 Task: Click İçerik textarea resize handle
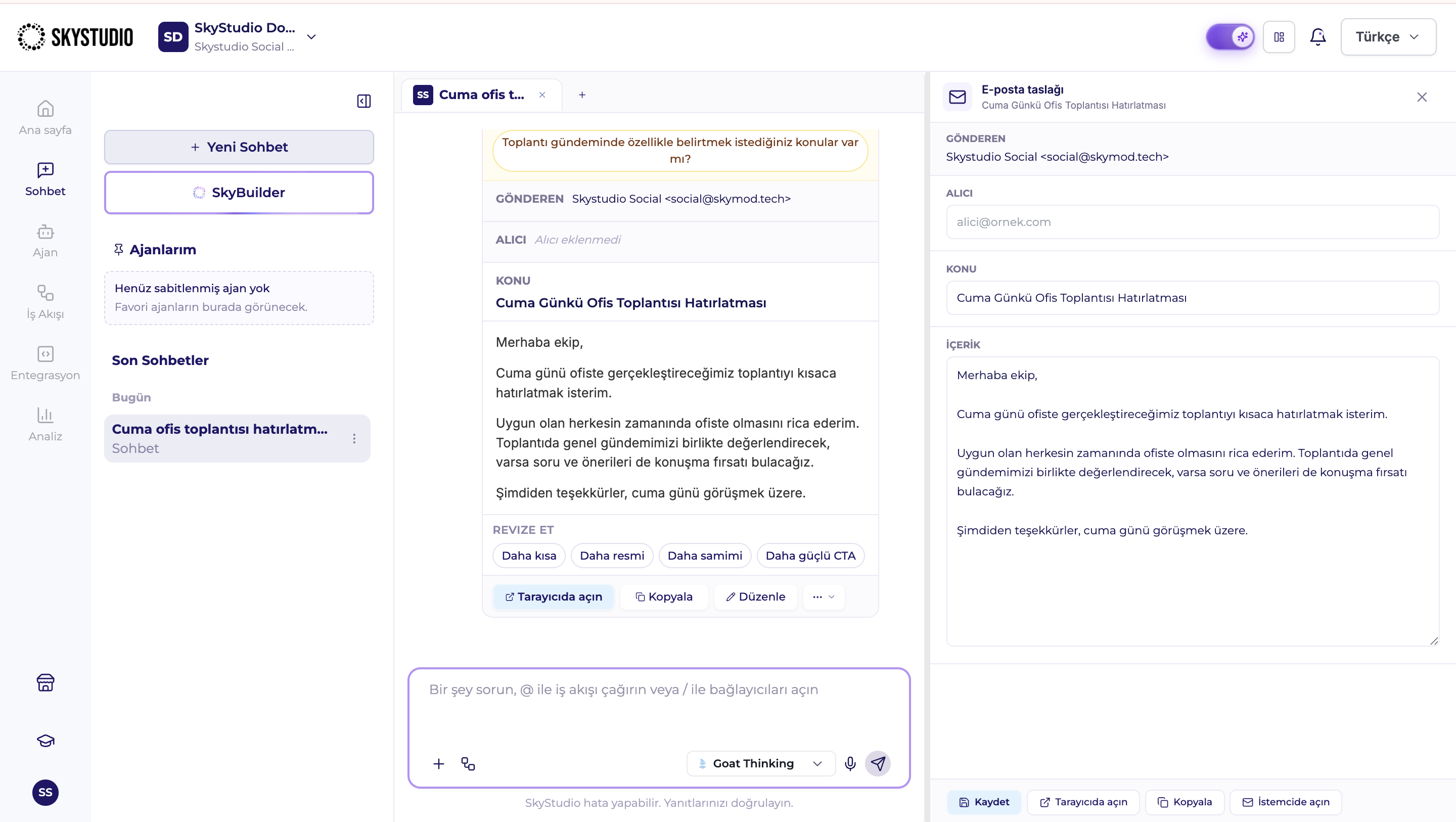tap(1433, 641)
